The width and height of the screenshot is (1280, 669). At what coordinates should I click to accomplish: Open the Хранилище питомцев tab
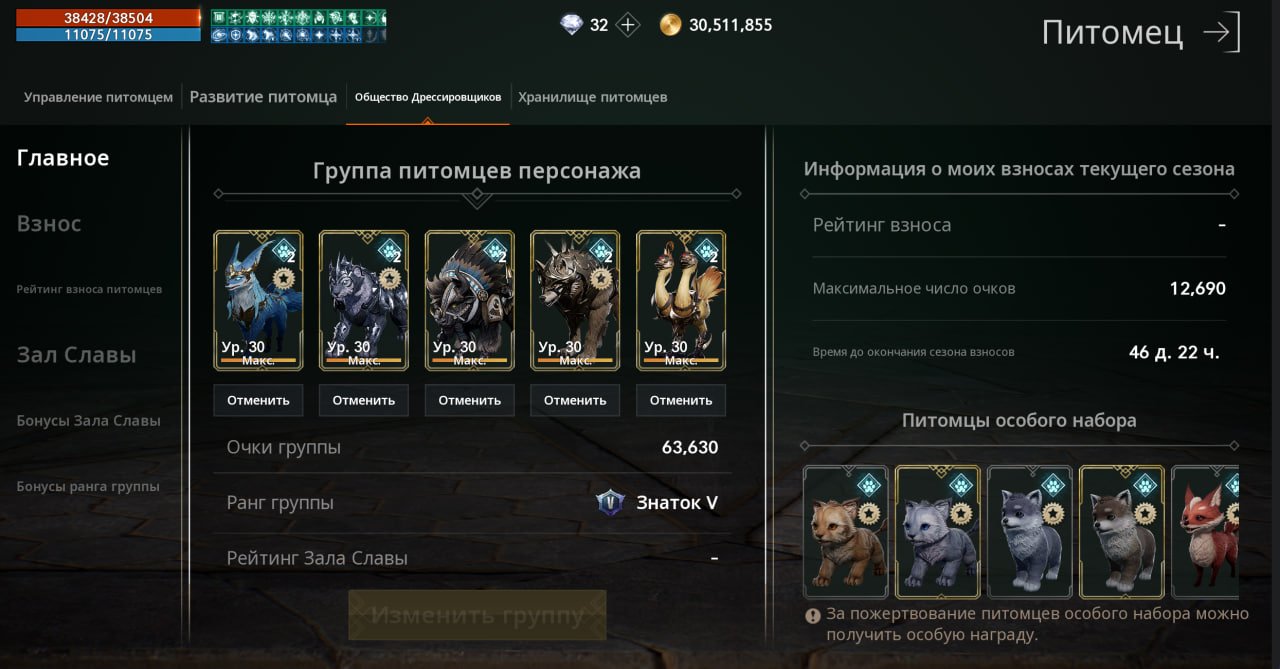point(593,97)
